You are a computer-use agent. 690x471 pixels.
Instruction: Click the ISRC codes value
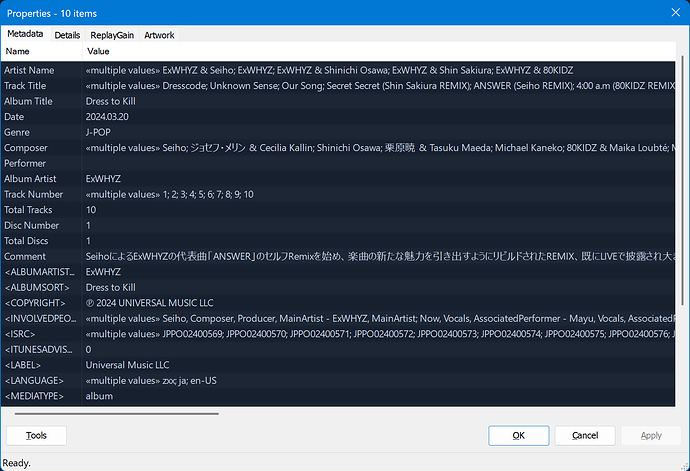tap(380, 334)
